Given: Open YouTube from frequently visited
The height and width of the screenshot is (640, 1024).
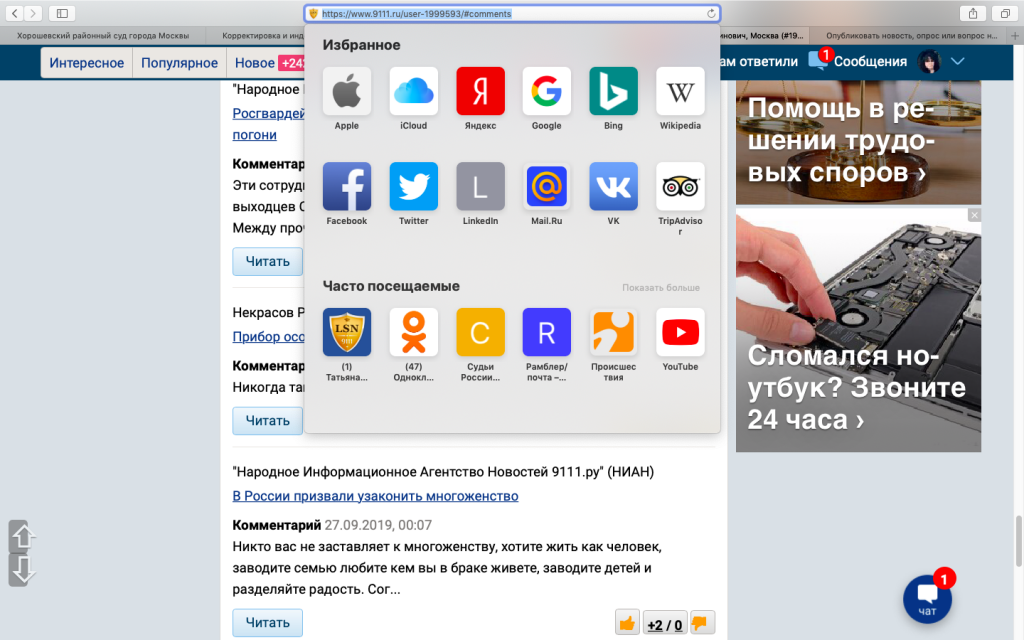Looking at the screenshot, I should [x=680, y=333].
